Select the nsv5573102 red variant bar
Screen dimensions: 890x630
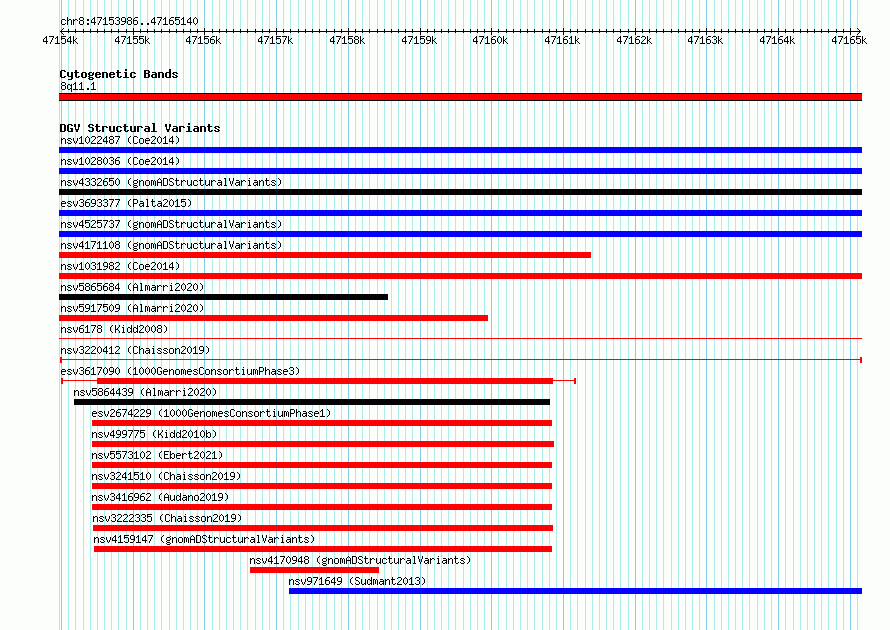[x=322, y=465]
